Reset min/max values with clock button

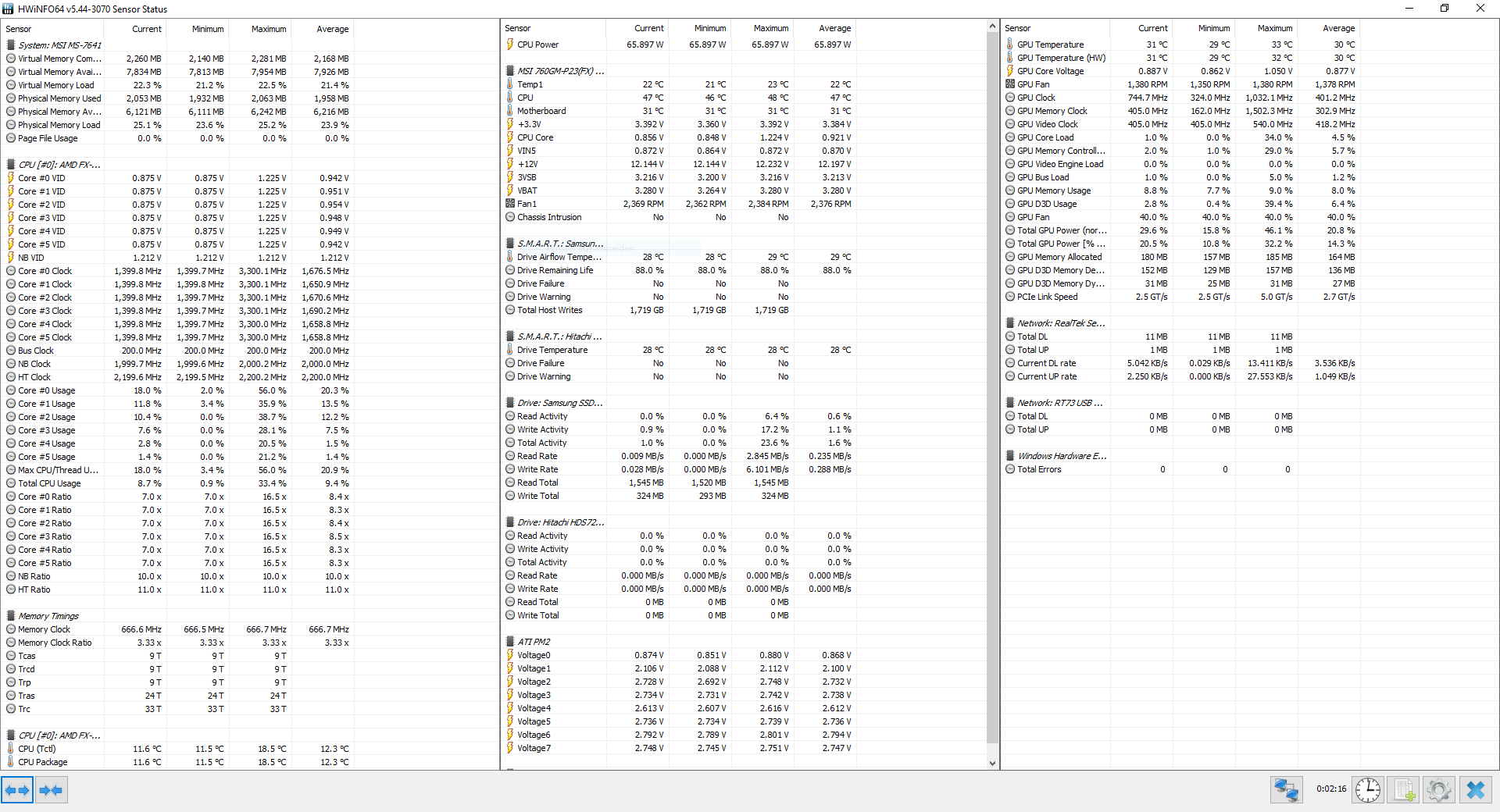1367,790
